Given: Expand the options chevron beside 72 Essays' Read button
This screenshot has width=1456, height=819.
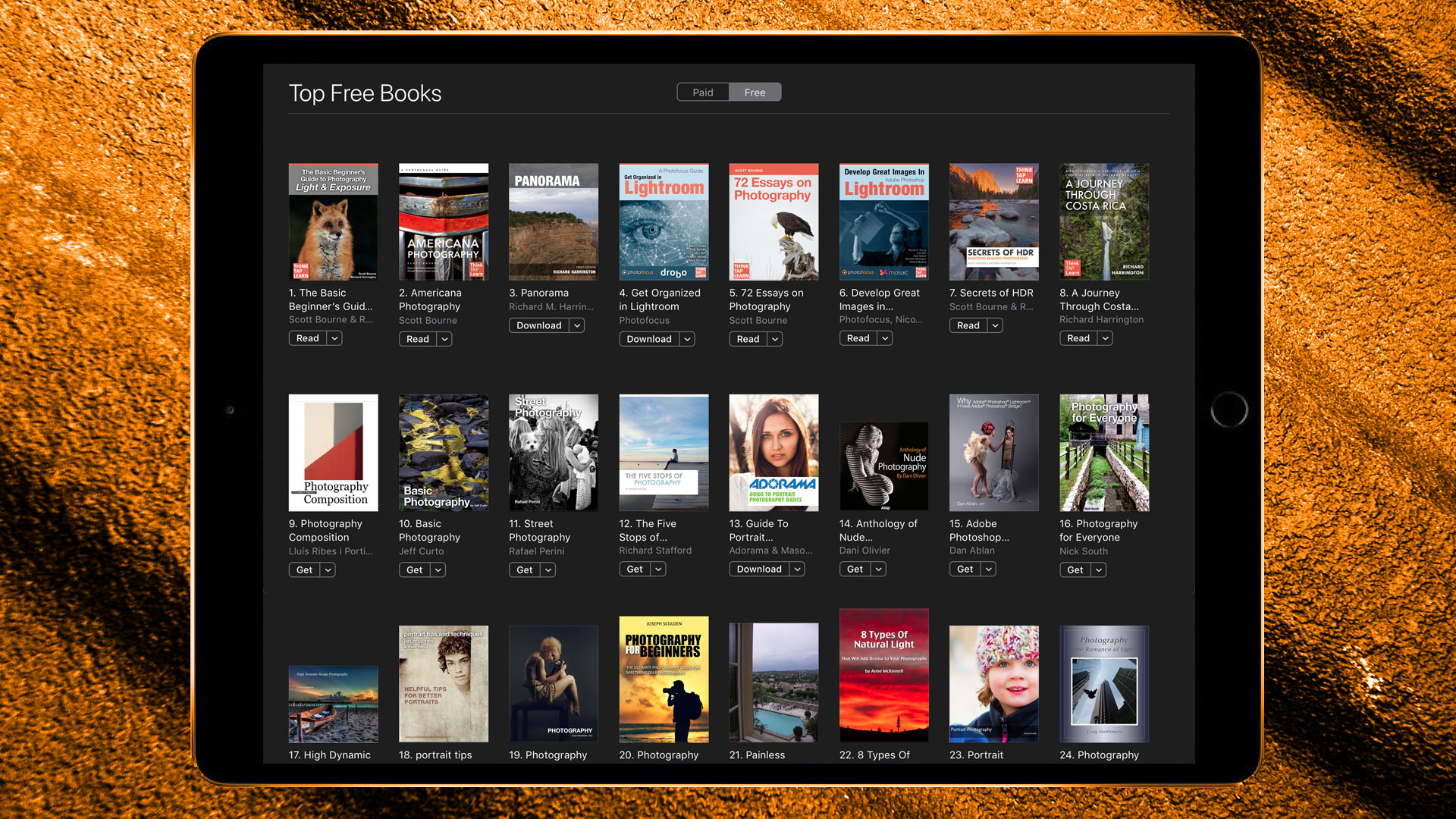Looking at the screenshot, I should pos(774,339).
